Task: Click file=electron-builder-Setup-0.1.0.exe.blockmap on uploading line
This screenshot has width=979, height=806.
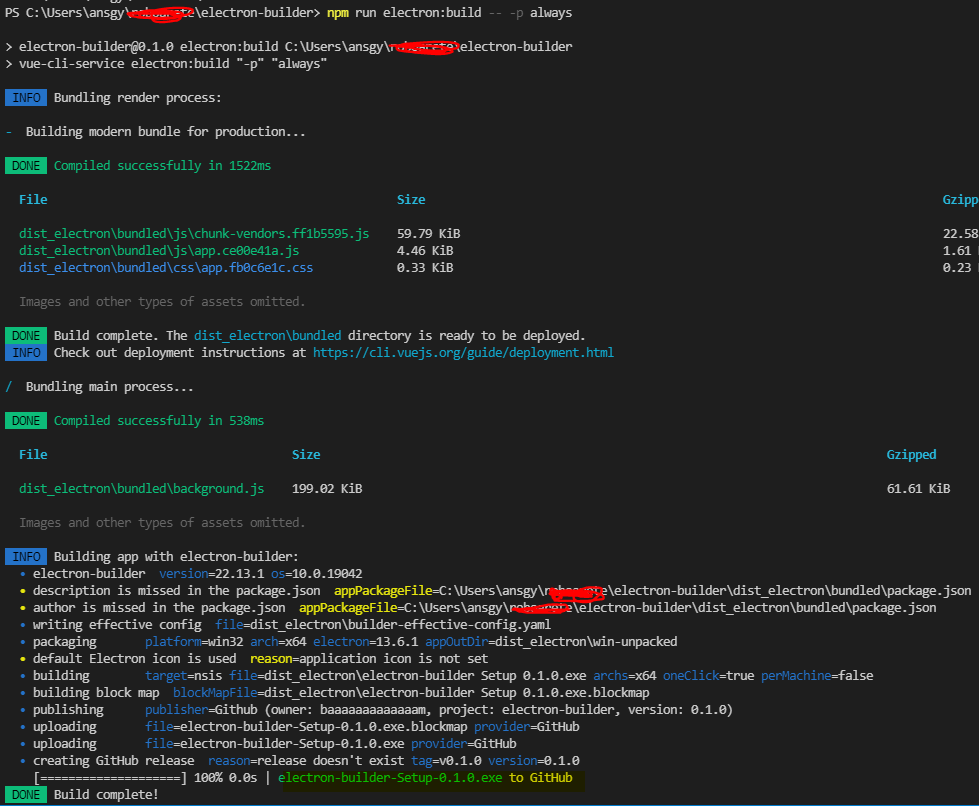Action: [306, 727]
